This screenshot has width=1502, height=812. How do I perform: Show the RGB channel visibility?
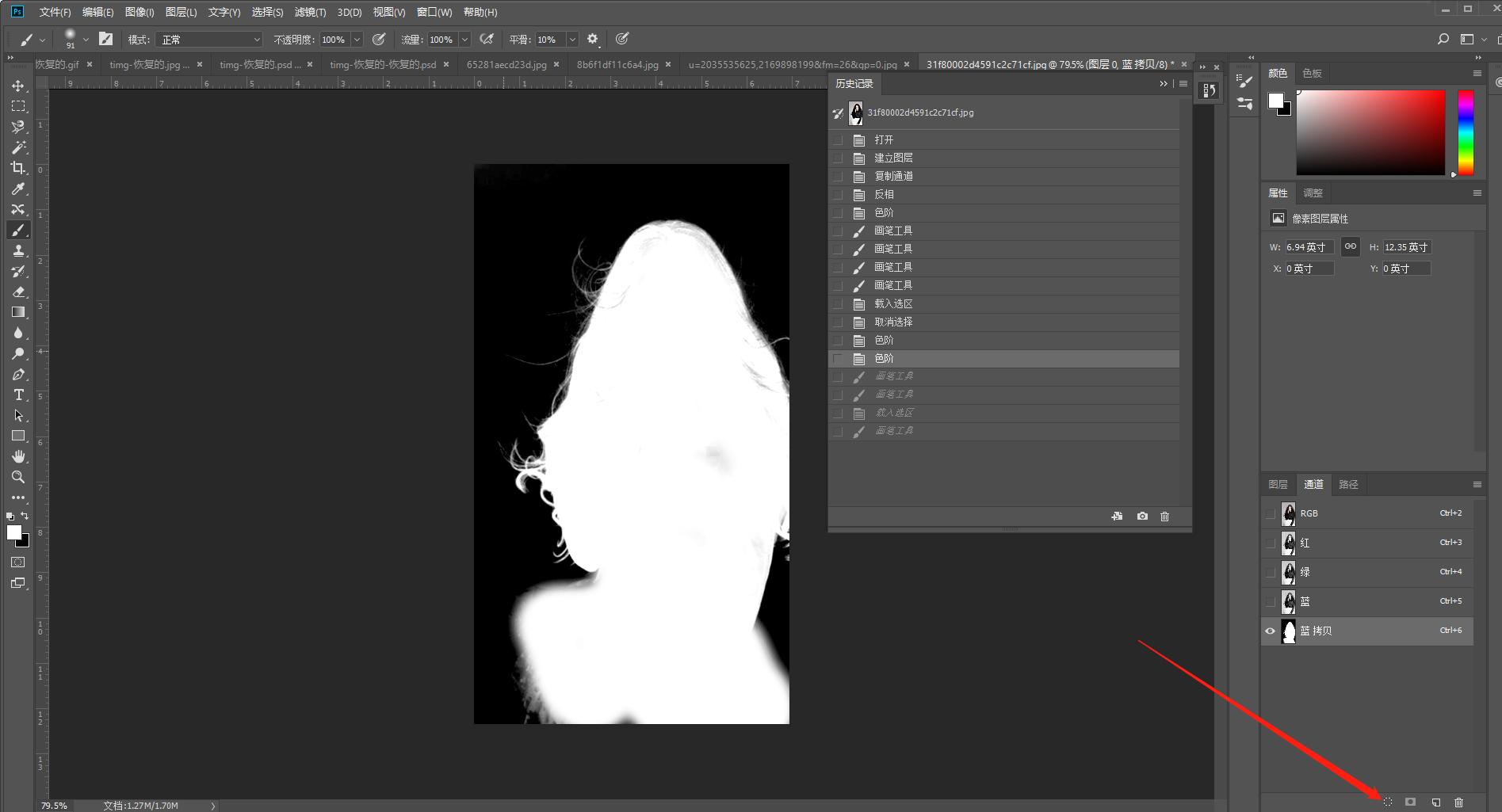click(1271, 513)
